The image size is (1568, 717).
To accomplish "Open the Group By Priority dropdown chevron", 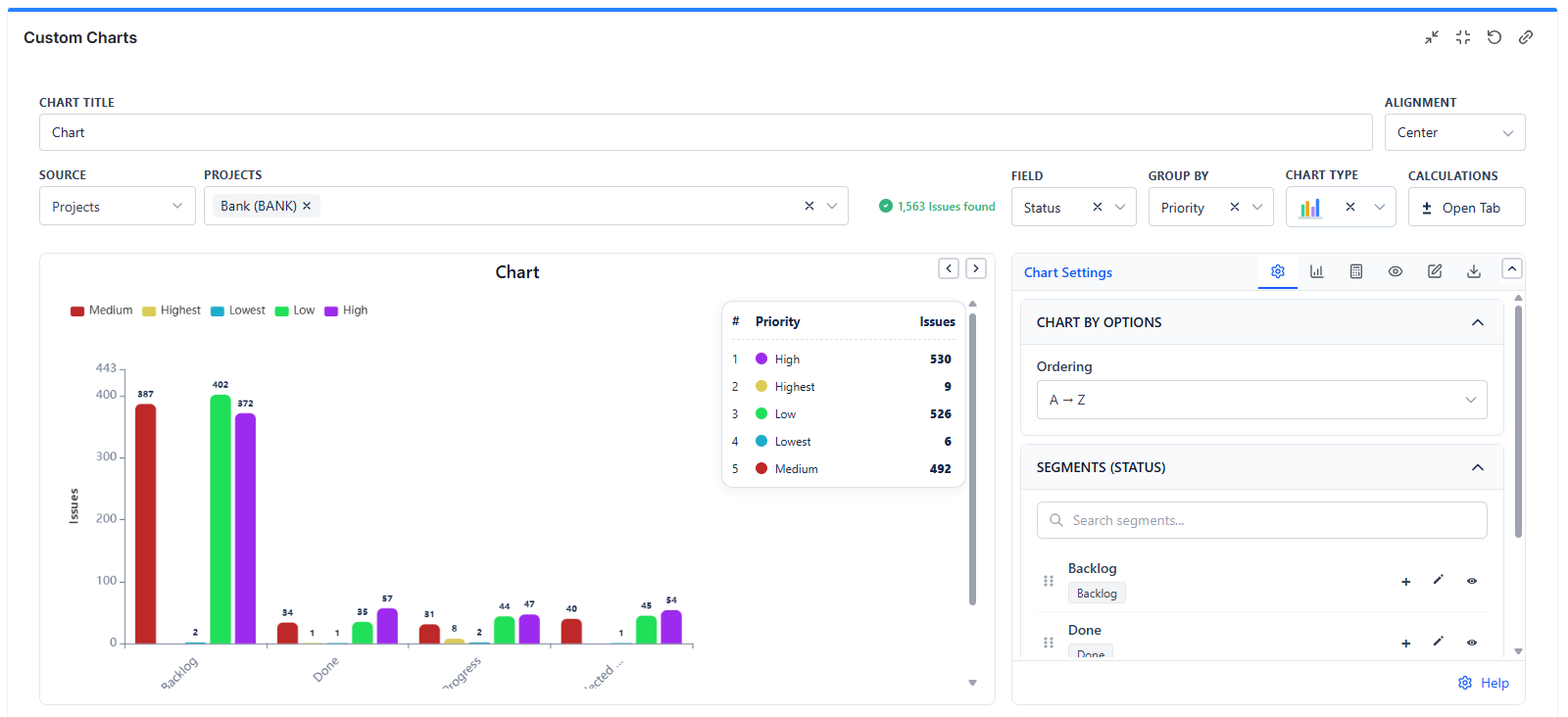I will tap(1257, 207).
